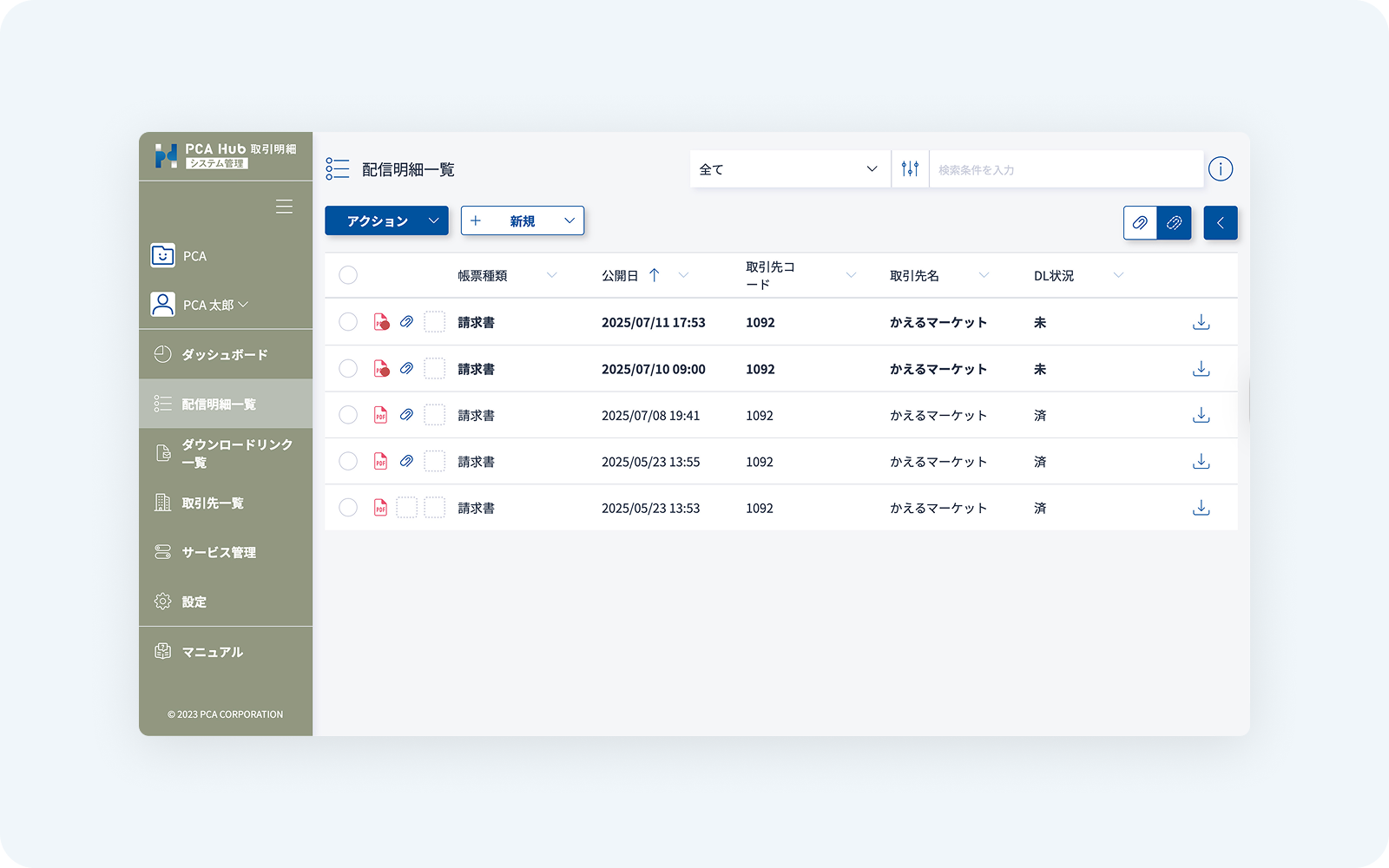The height and width of the screenshot is (868, 1389).
Task: Open 取引先一覧 in the sidebar
Action: tap(226, 503)
